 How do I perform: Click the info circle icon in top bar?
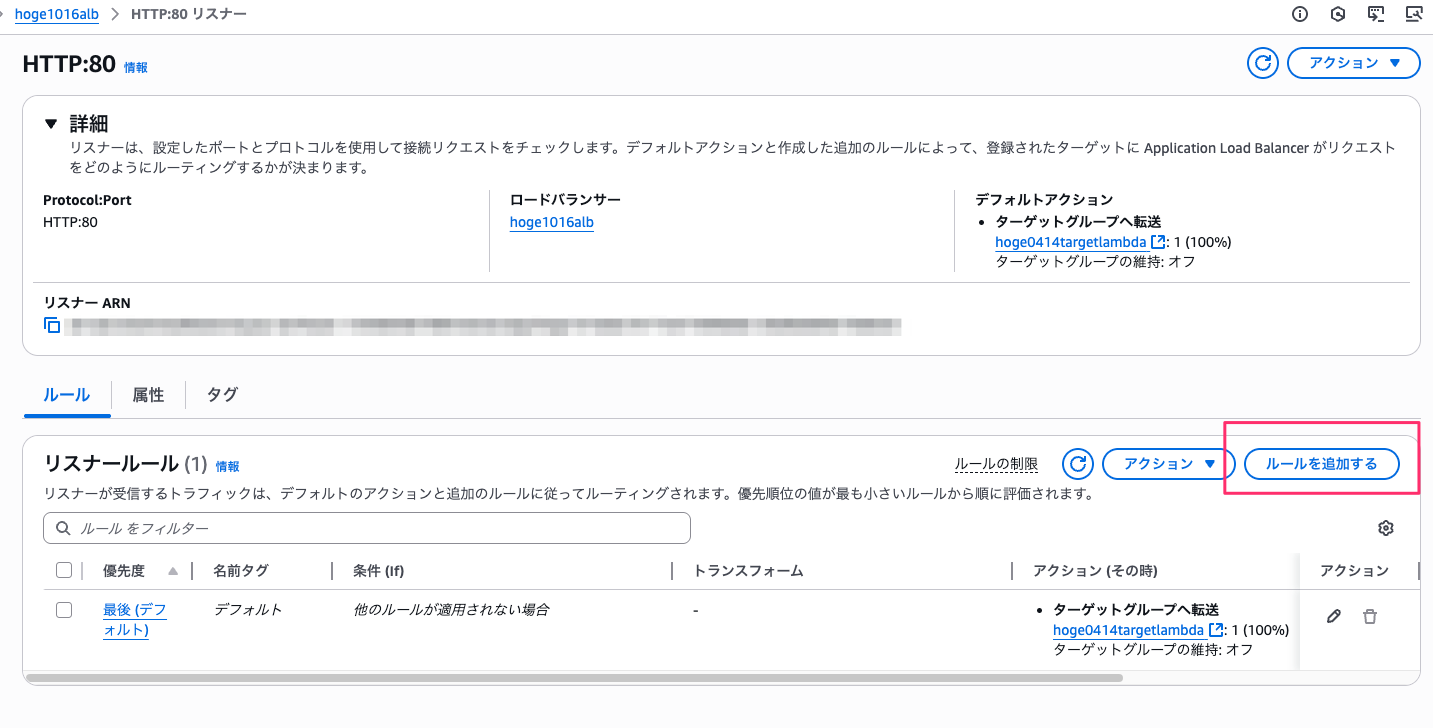point(1300,14)
